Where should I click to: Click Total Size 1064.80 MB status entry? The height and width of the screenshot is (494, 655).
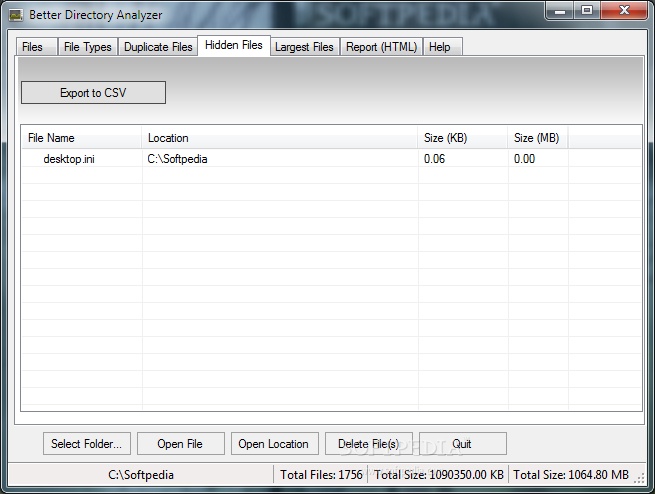571,475
